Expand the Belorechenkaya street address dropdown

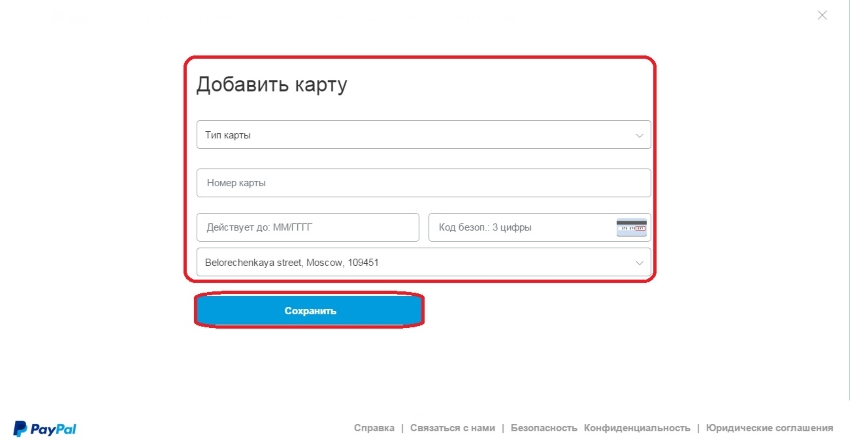[x=423, y=262]
